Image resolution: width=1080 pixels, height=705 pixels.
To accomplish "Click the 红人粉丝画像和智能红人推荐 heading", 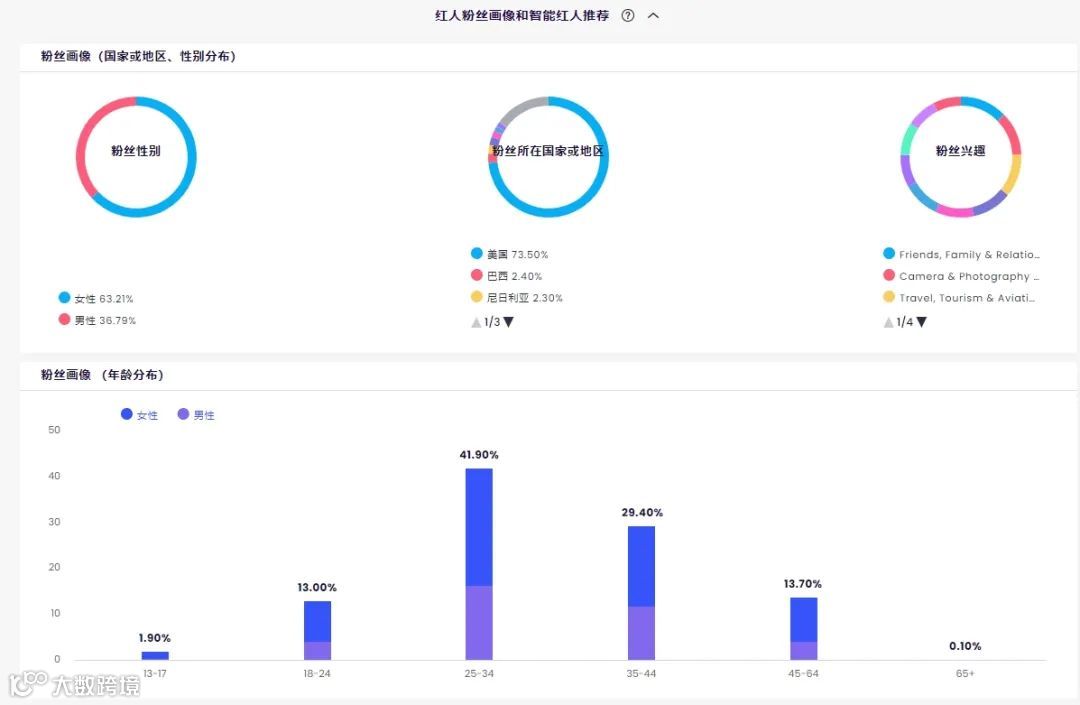I will [x=522, y=16].
